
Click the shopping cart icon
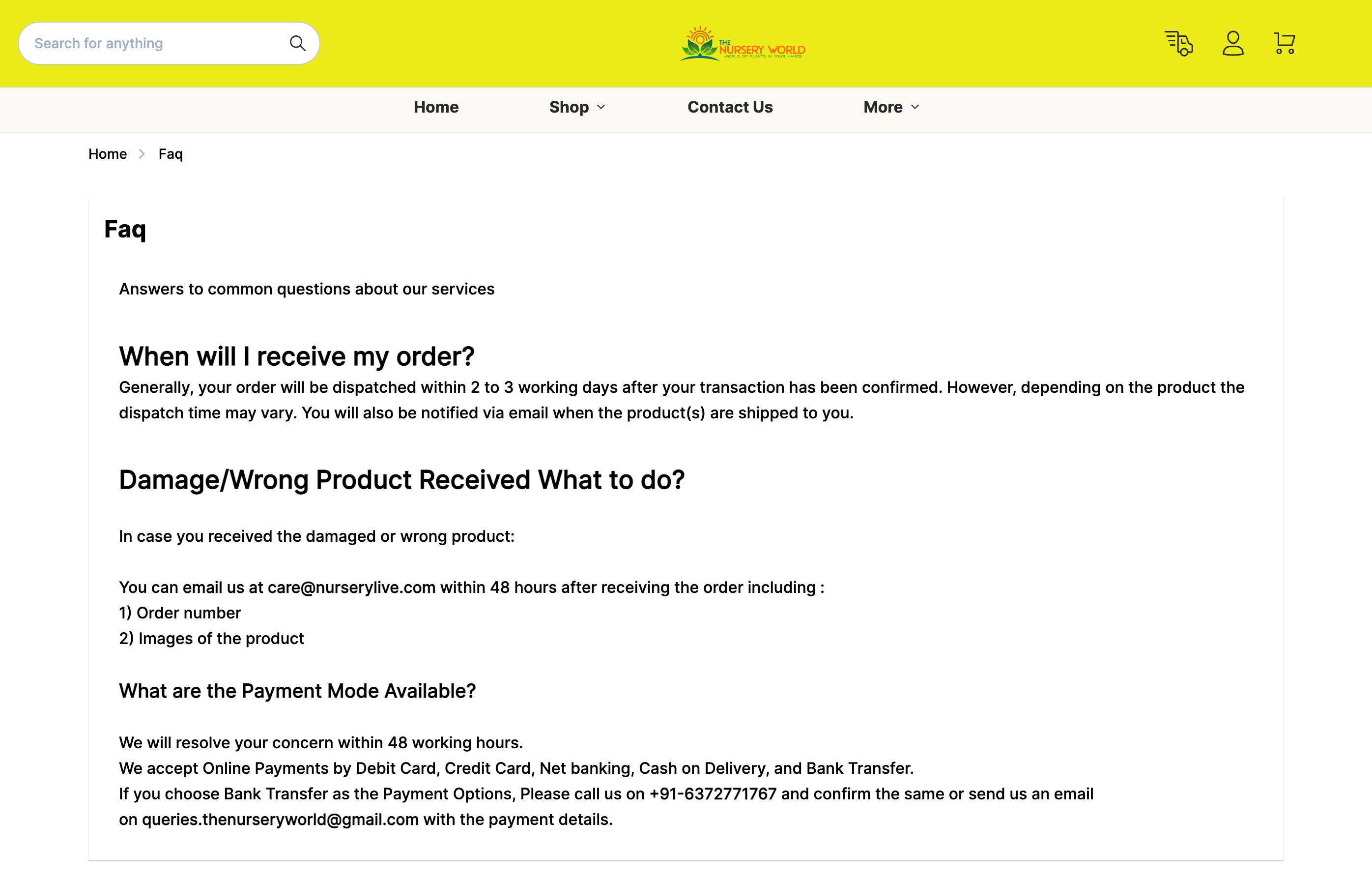(x=1284, y=43)
